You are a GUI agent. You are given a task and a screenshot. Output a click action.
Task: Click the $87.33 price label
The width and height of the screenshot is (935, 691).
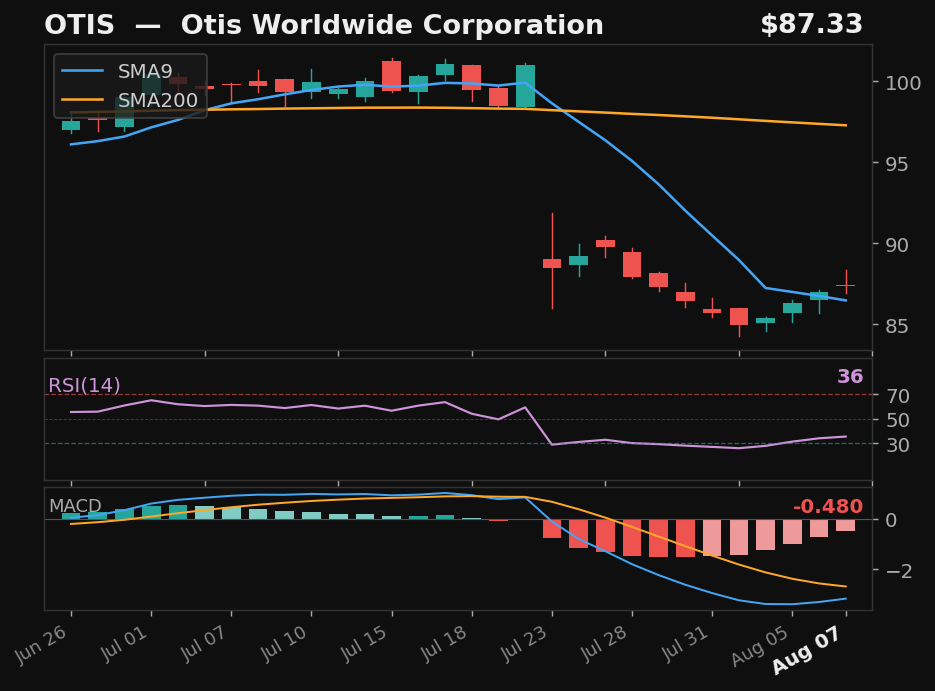point(812,25)
